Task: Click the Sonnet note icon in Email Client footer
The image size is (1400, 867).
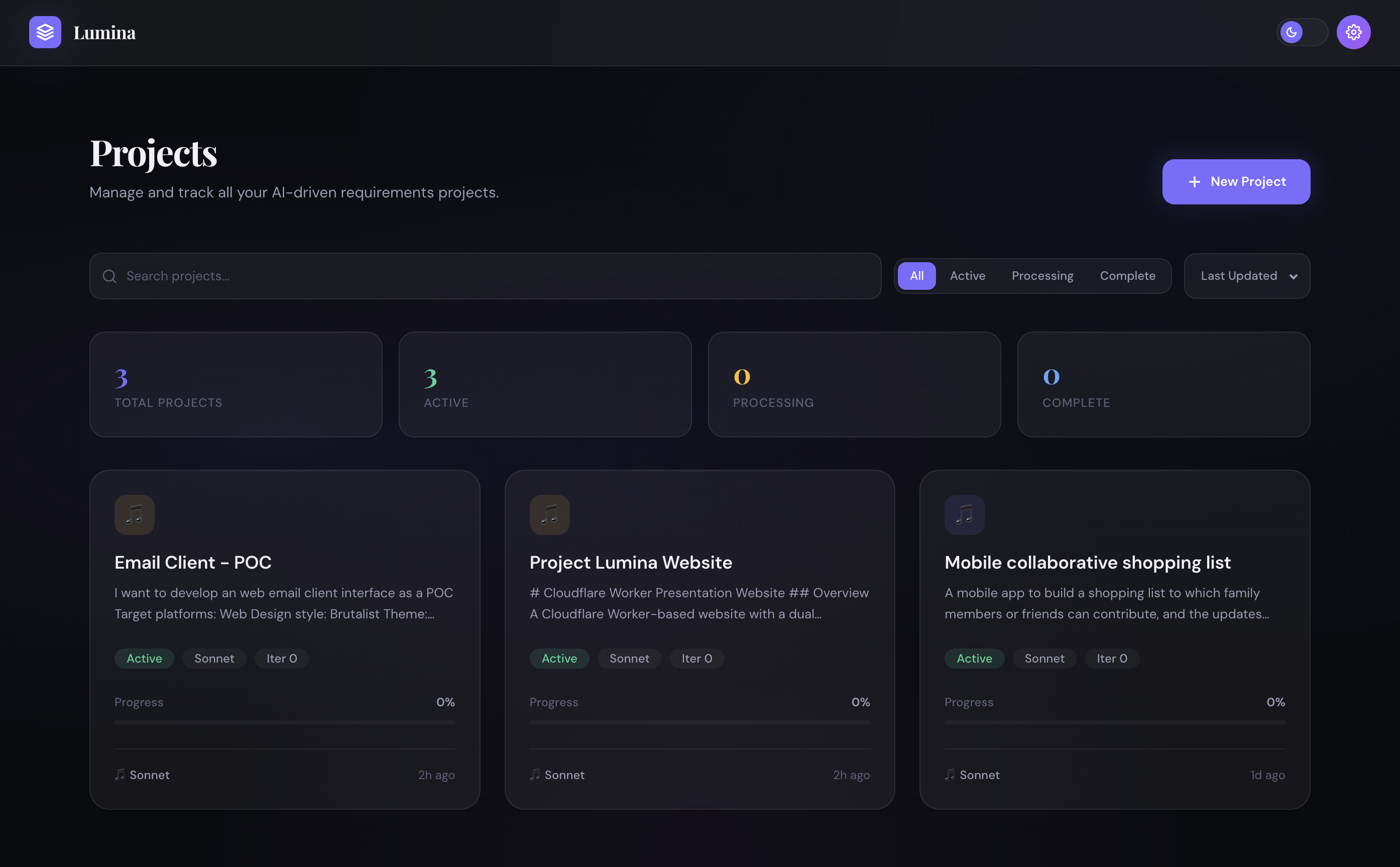Action: click(121, 775)
